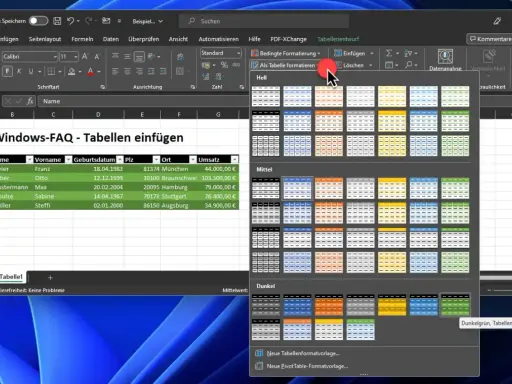Click the Einfügen cells button
This screenshot has height=384, width=512.
pyautogui.click(x=354, y=53)
